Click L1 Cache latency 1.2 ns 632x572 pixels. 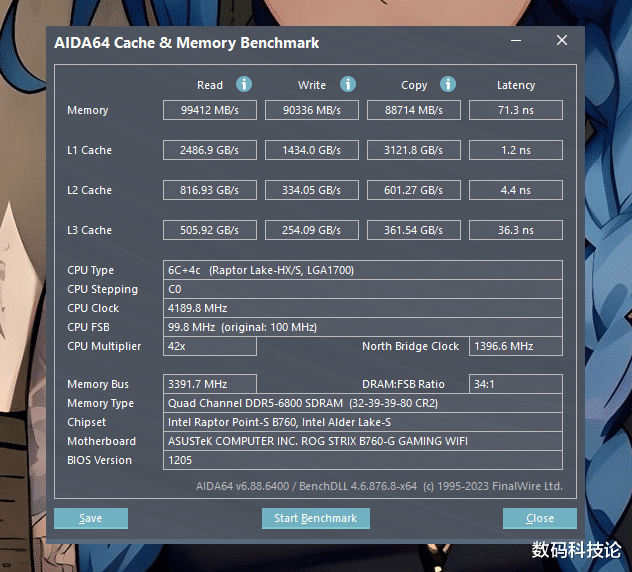click(x=516, y=150)
